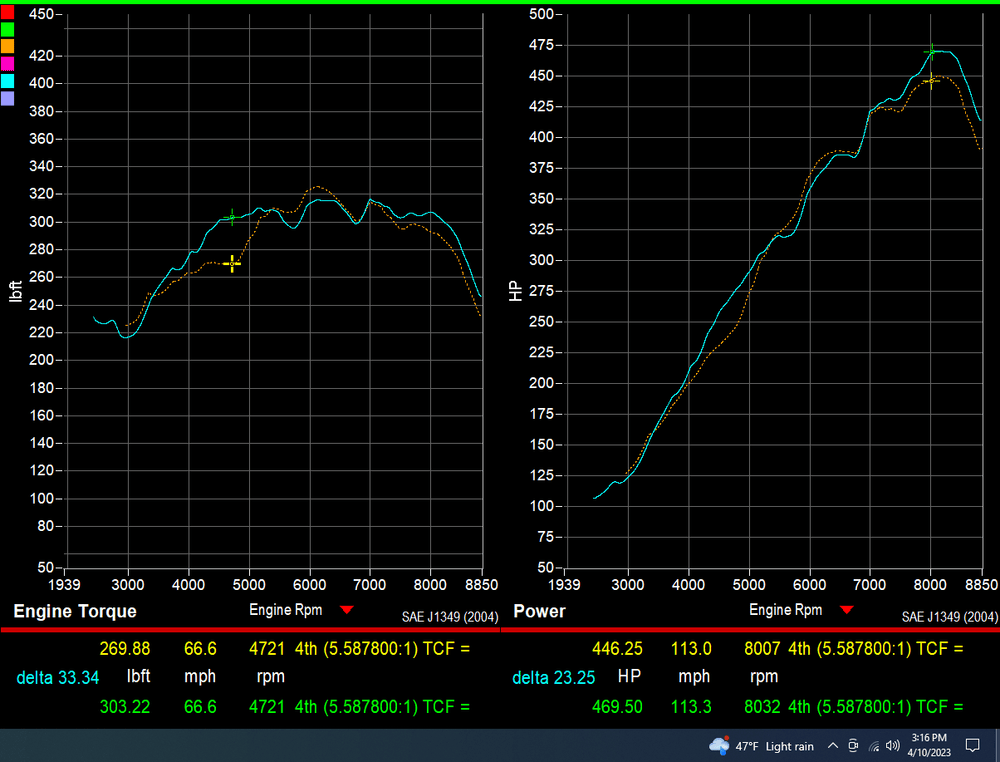This screenshot has height=762, width=1000.
Task: Click the Engine Torque panel title
Action: (x=75, y=611)
